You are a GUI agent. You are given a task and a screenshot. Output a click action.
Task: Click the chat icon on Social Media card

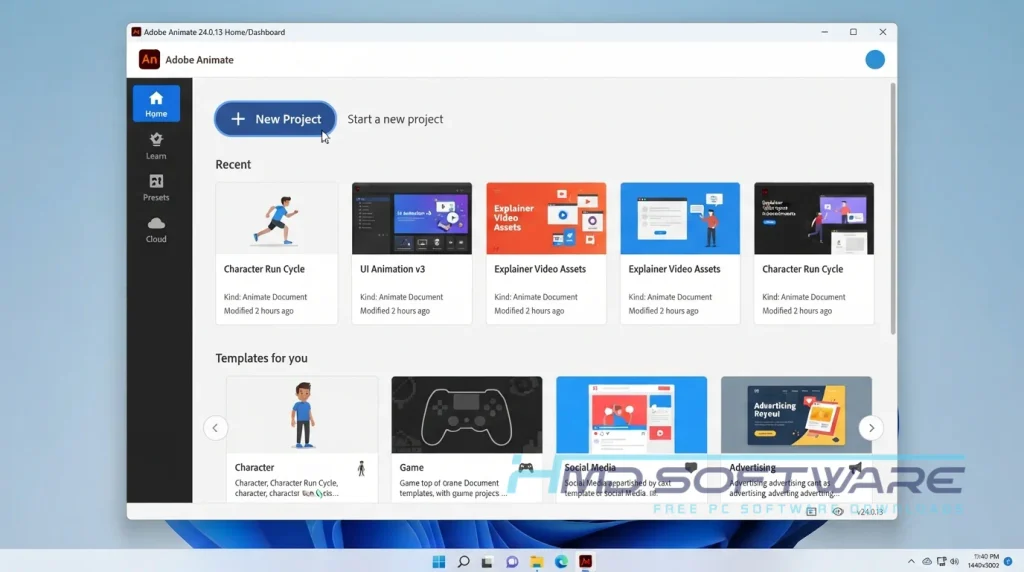pos(690,468)
